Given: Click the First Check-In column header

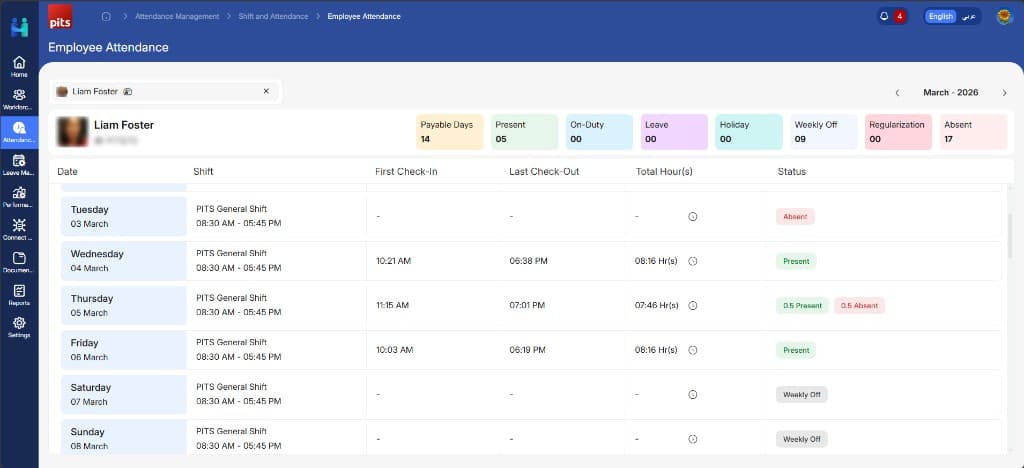Looking at the screenshot, I should pos(406,172).
